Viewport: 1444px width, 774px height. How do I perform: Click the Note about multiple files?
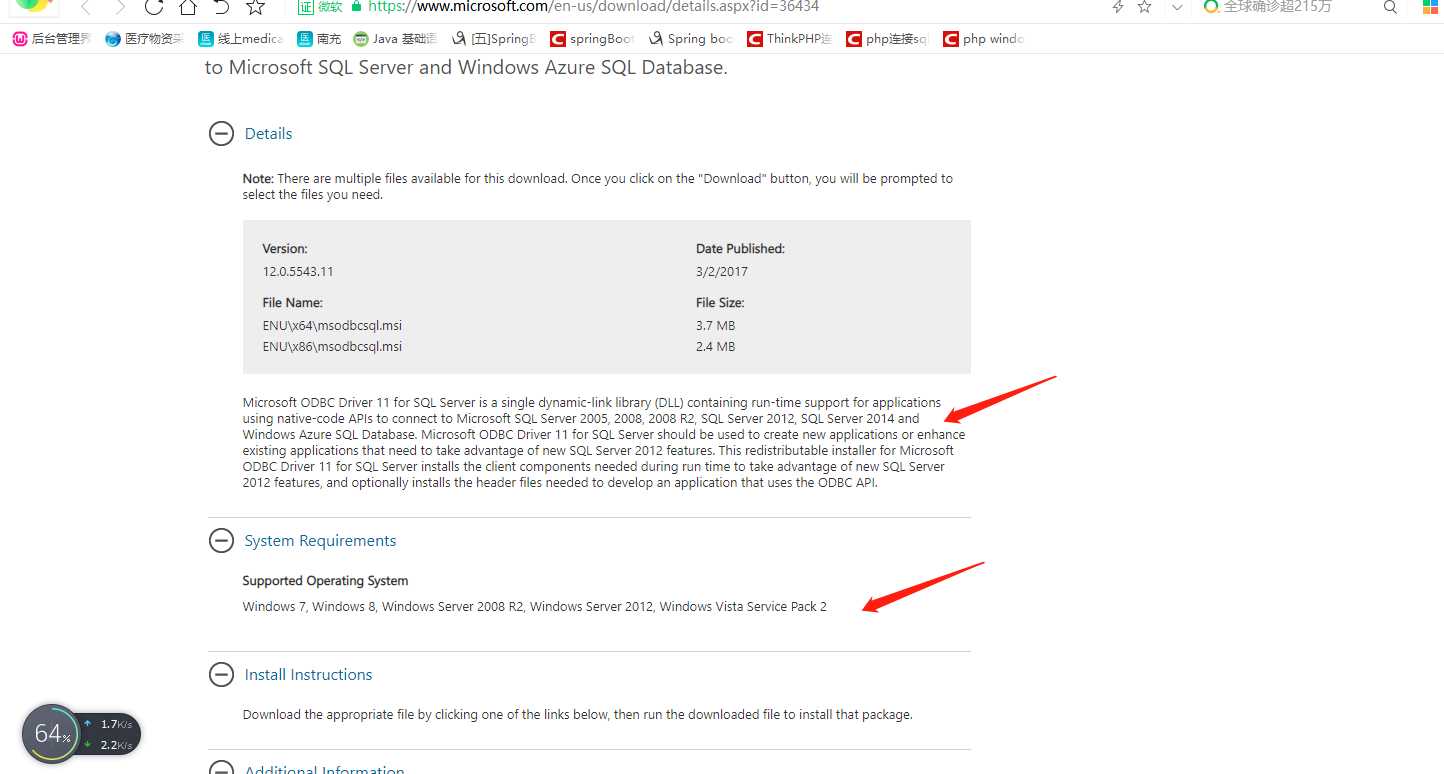(x=597, y=187)
